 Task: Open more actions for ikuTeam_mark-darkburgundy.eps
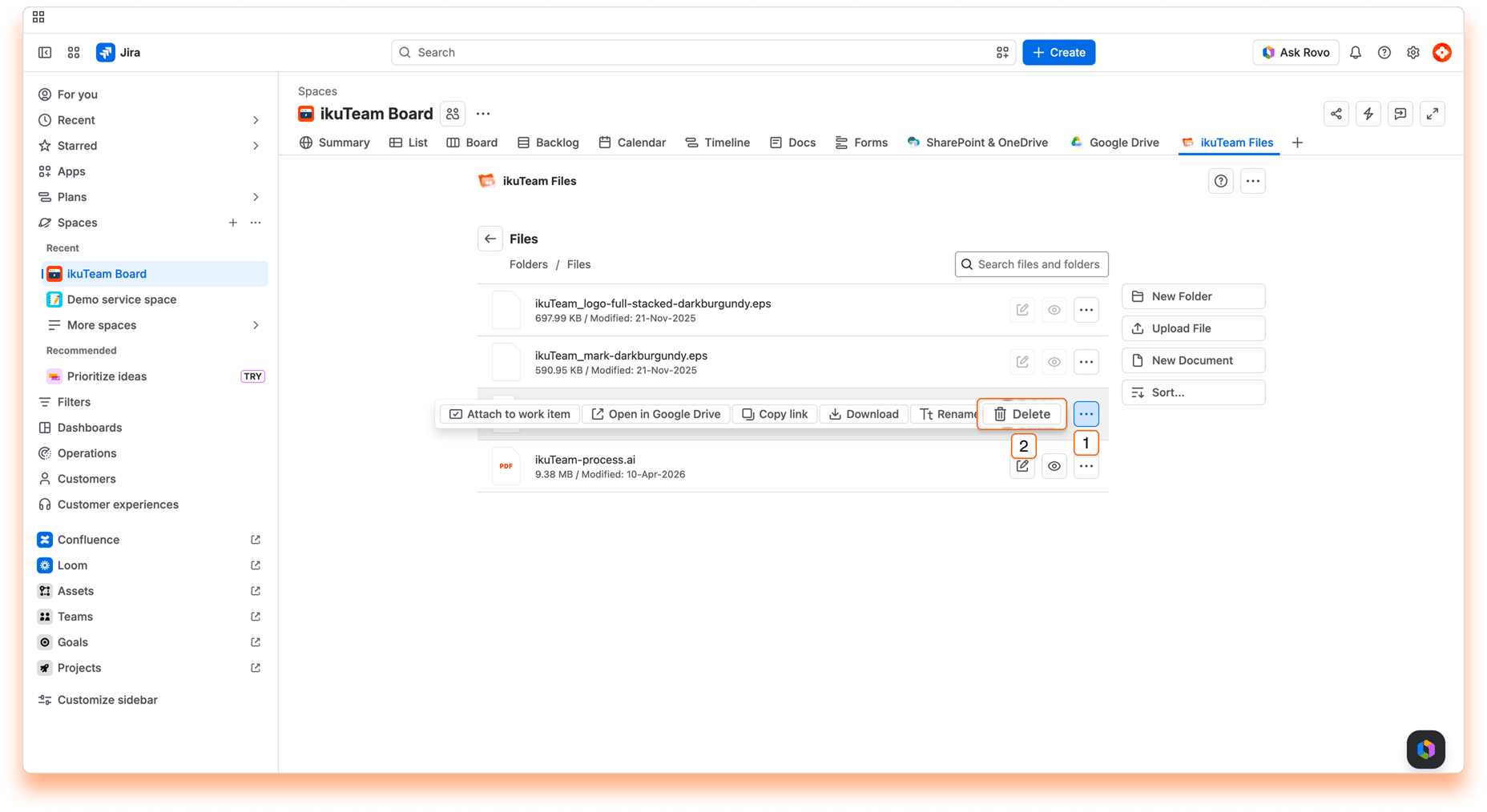tap(1086, 362)
